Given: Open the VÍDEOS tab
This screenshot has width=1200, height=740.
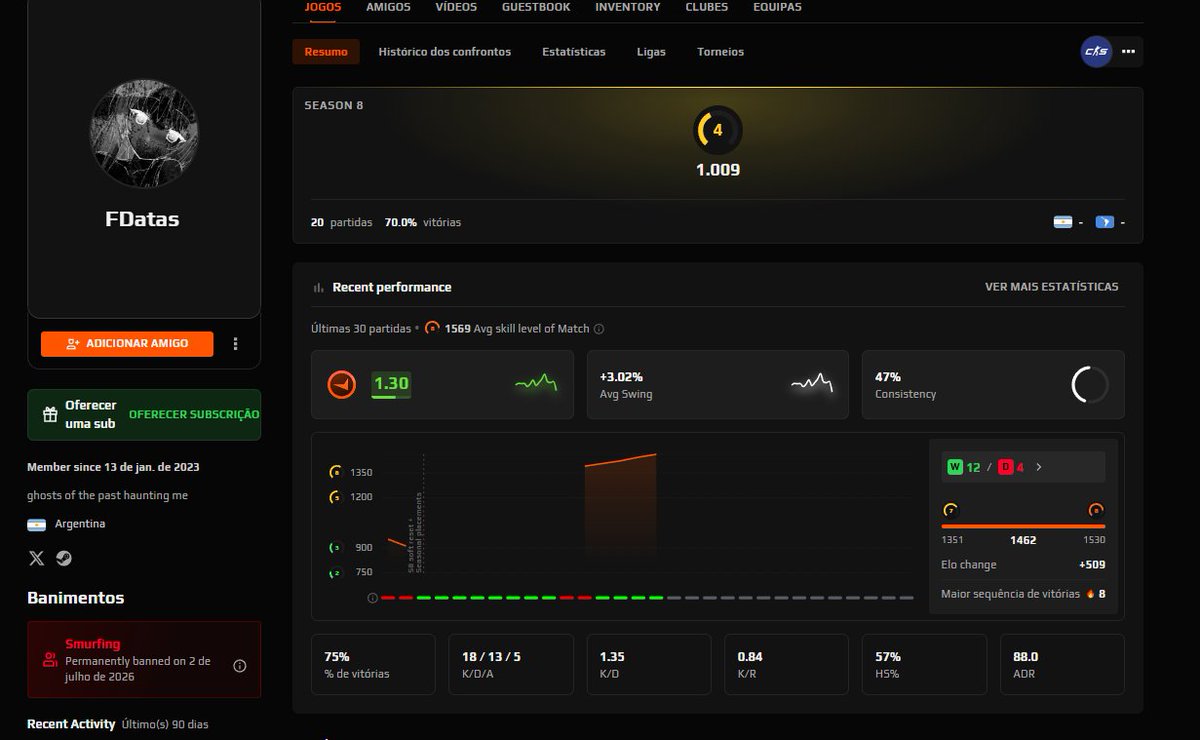Looking at the screenshot, I should pyautogui.click(x=456, y=7).
